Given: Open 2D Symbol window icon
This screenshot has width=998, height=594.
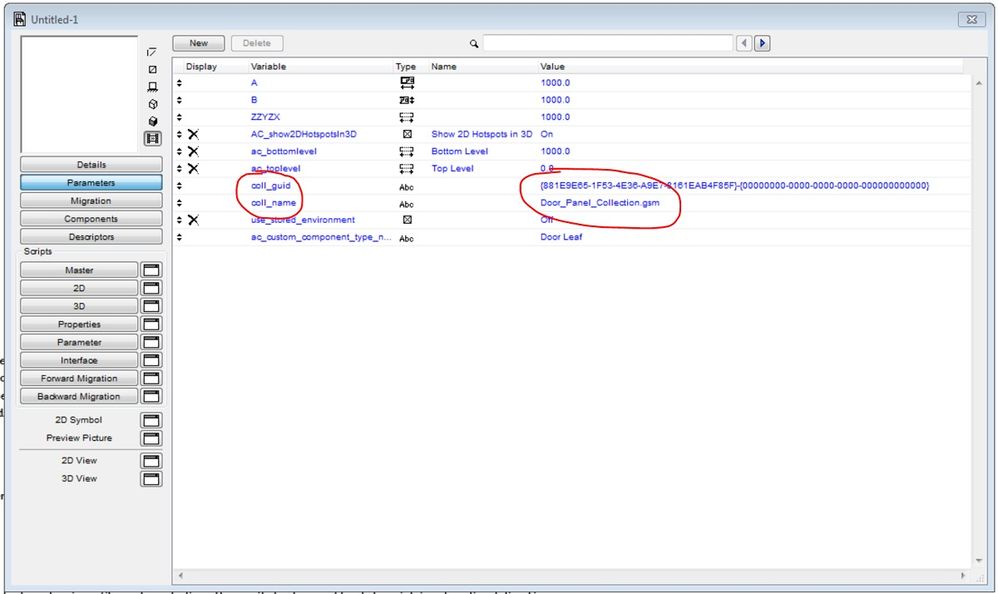Looking at the screenshot, I should [x=151, y=420].
